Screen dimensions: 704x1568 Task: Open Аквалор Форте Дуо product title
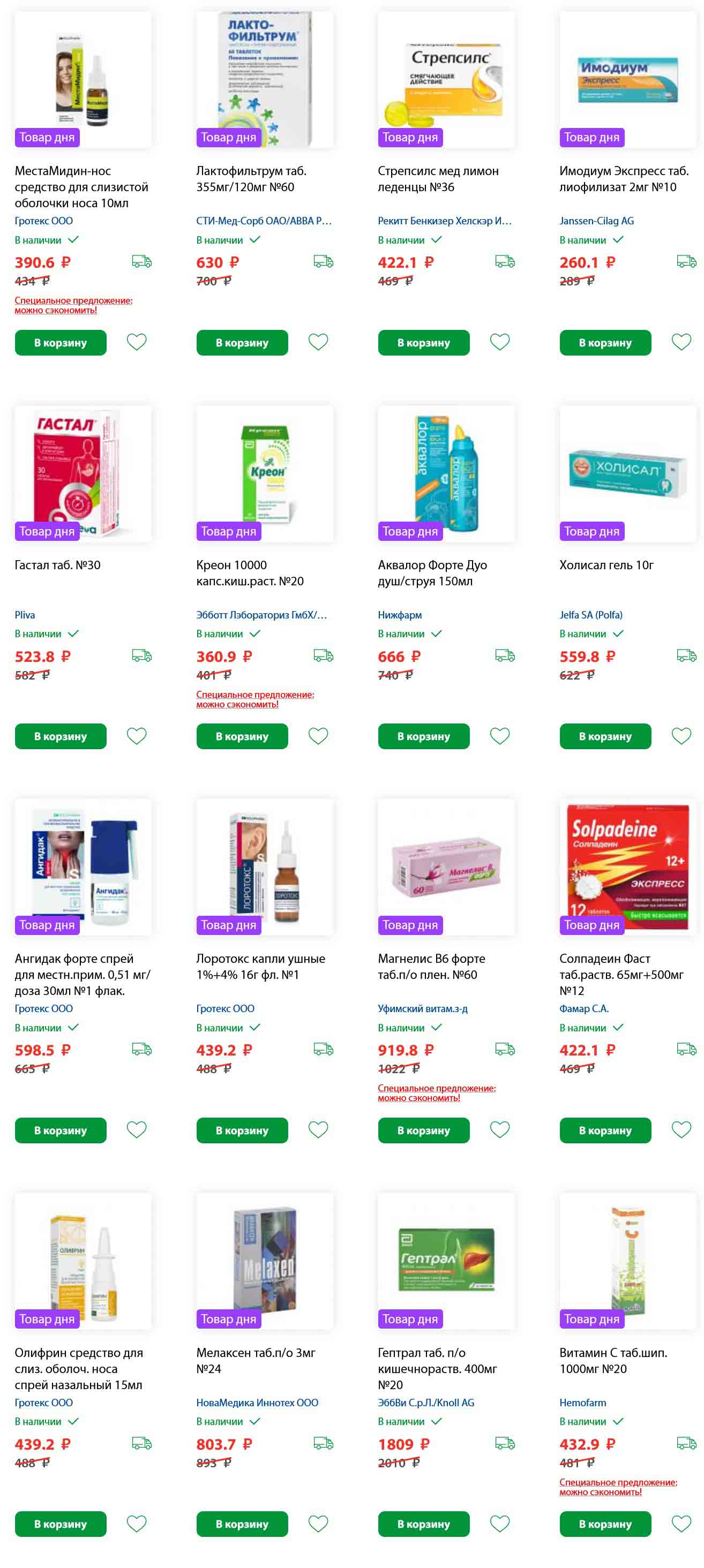click(432, 574)
